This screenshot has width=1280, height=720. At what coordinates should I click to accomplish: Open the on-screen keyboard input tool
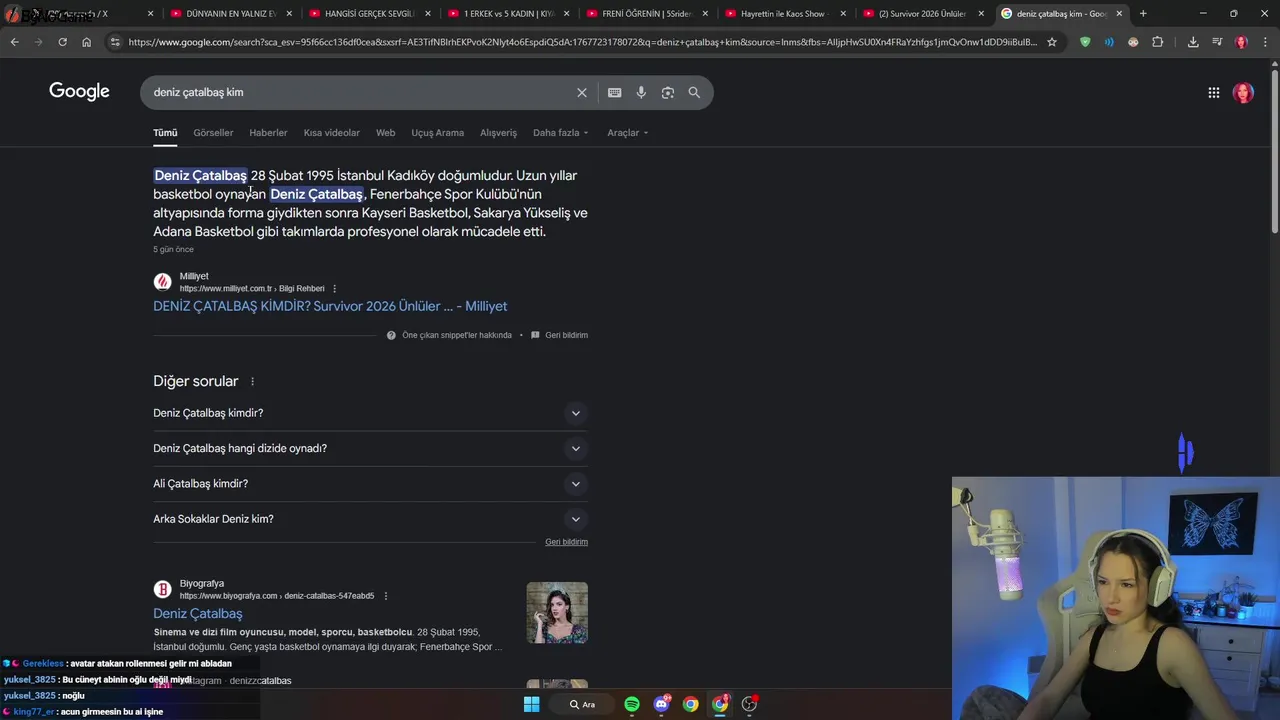pyautogui.click(x=615, y=92)
